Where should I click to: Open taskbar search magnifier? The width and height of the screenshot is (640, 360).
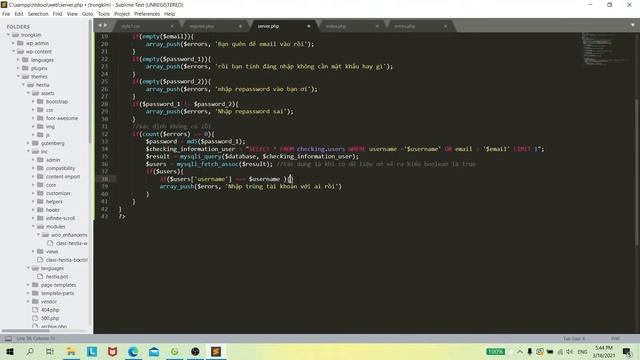pyautogui.click(x=30, y=351)
